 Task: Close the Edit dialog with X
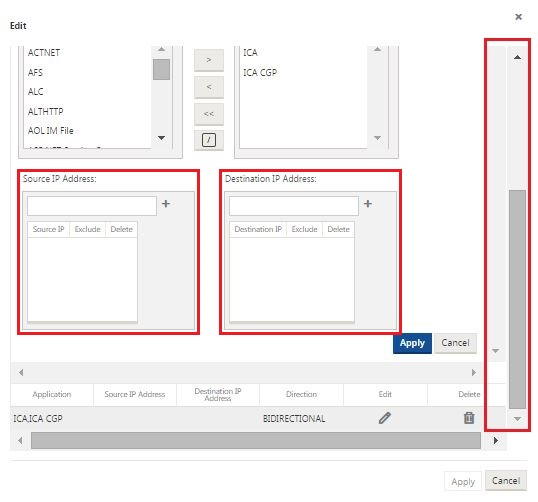518,17
